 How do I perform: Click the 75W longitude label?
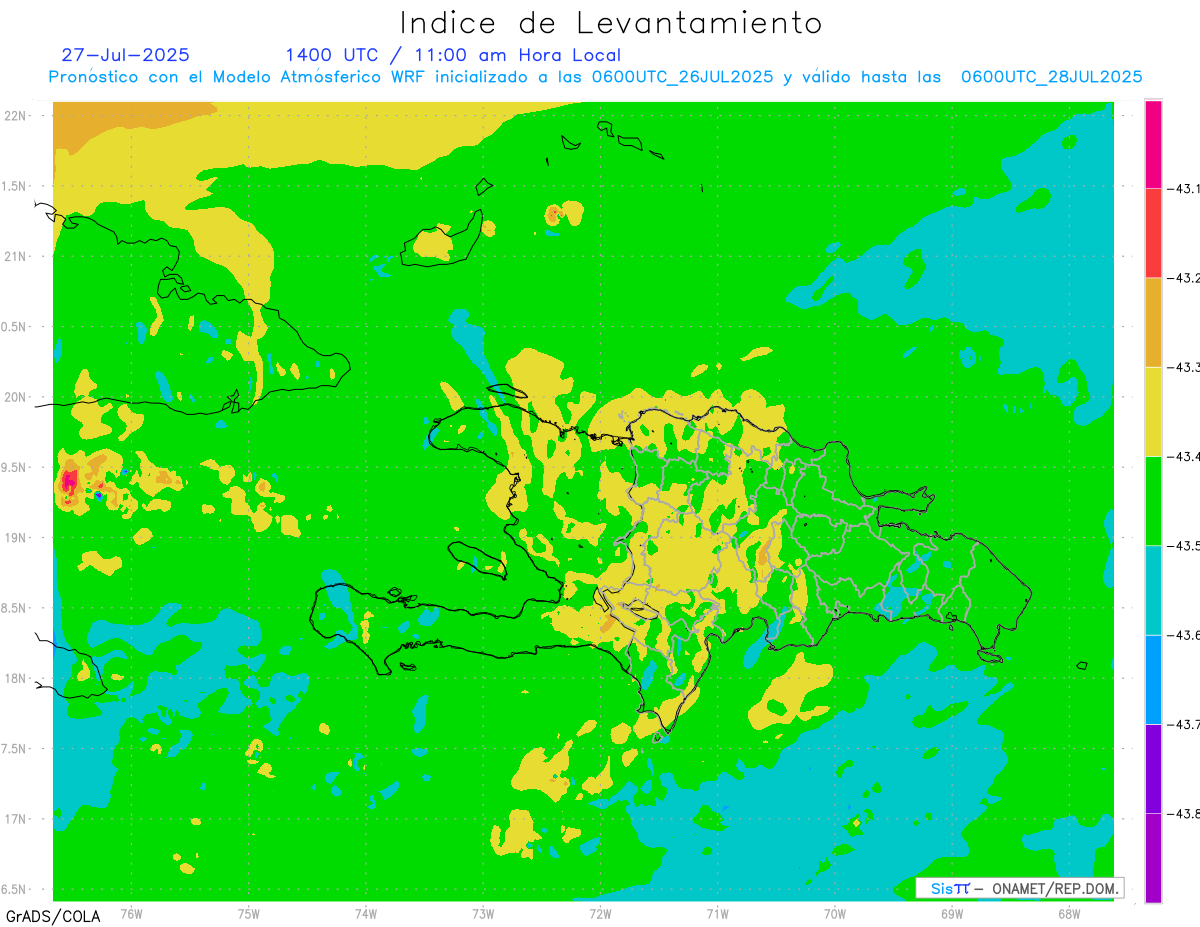click(x=249, y=915)
